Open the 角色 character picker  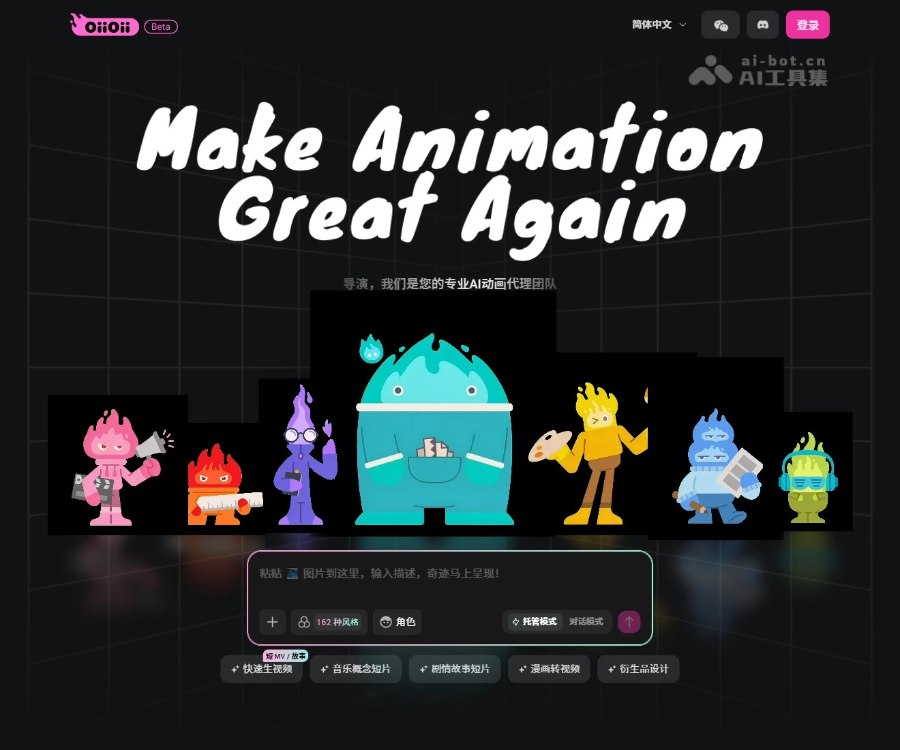tap(397, 622)
